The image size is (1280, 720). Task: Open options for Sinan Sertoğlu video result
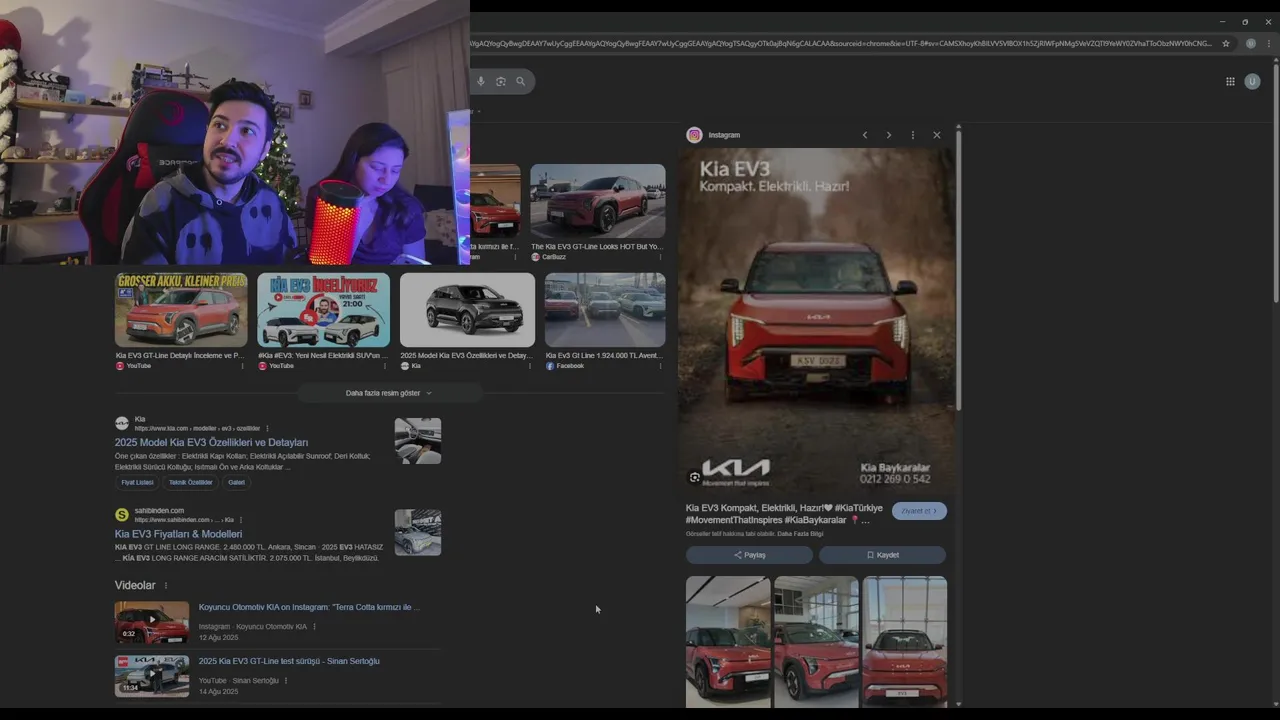[x=286, y=681]
